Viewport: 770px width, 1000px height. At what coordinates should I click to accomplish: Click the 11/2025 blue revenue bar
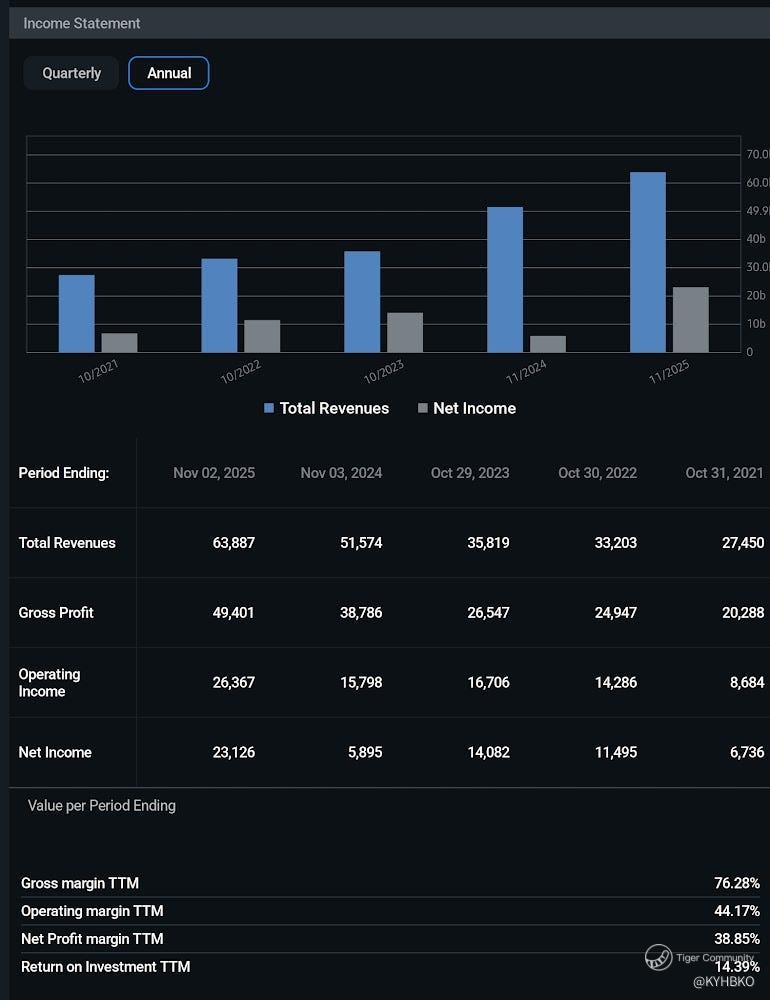coord(648,262)
